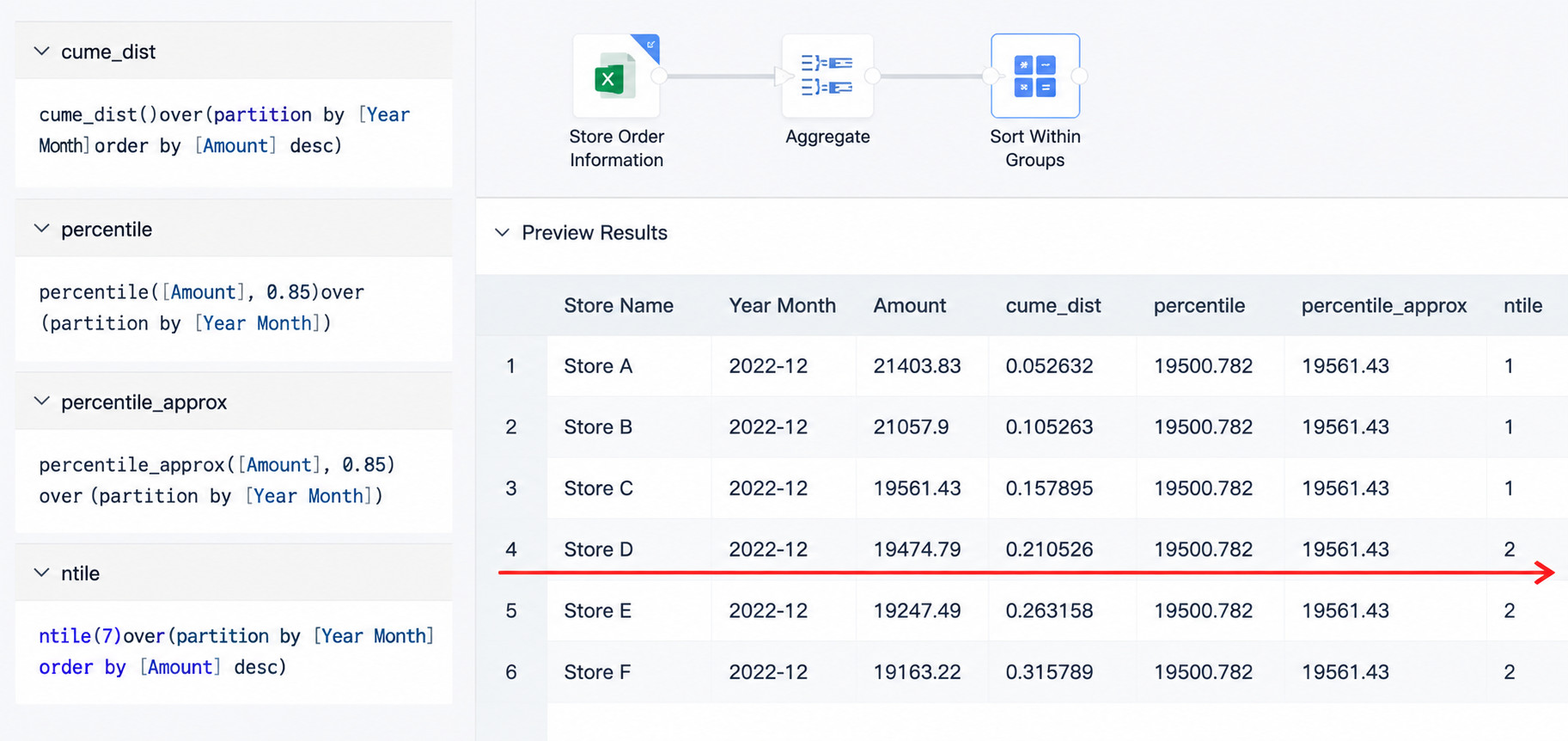Select the Store C cell

[598, 488]
